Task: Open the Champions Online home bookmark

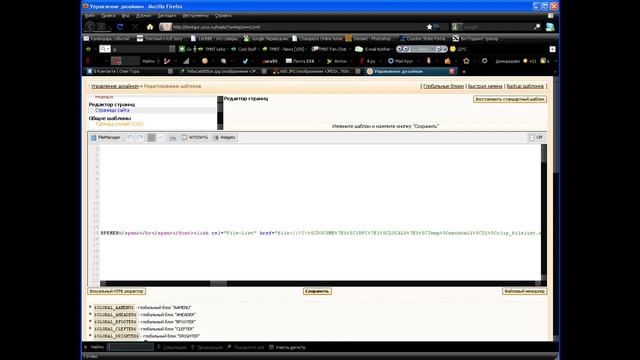Action: (317, 38)
